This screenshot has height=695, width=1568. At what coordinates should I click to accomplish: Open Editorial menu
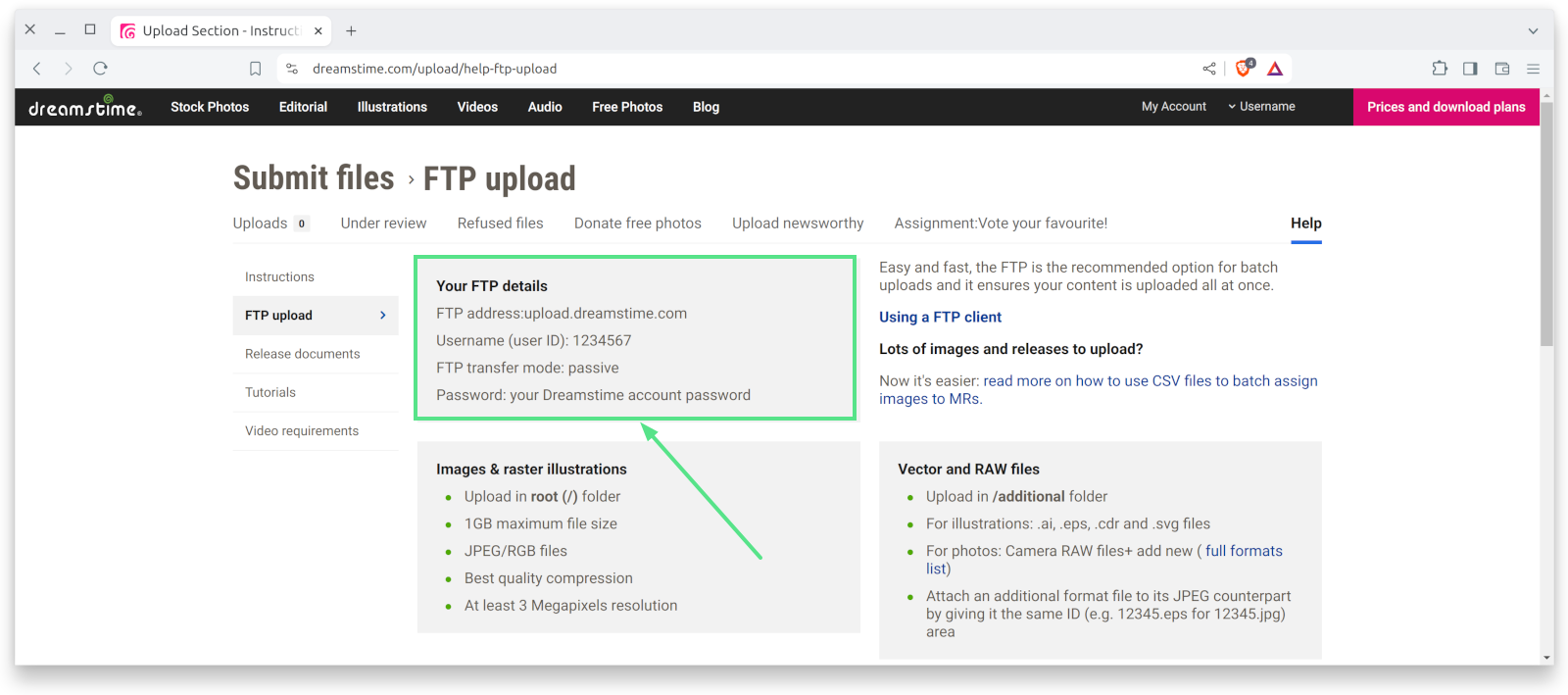303,107
